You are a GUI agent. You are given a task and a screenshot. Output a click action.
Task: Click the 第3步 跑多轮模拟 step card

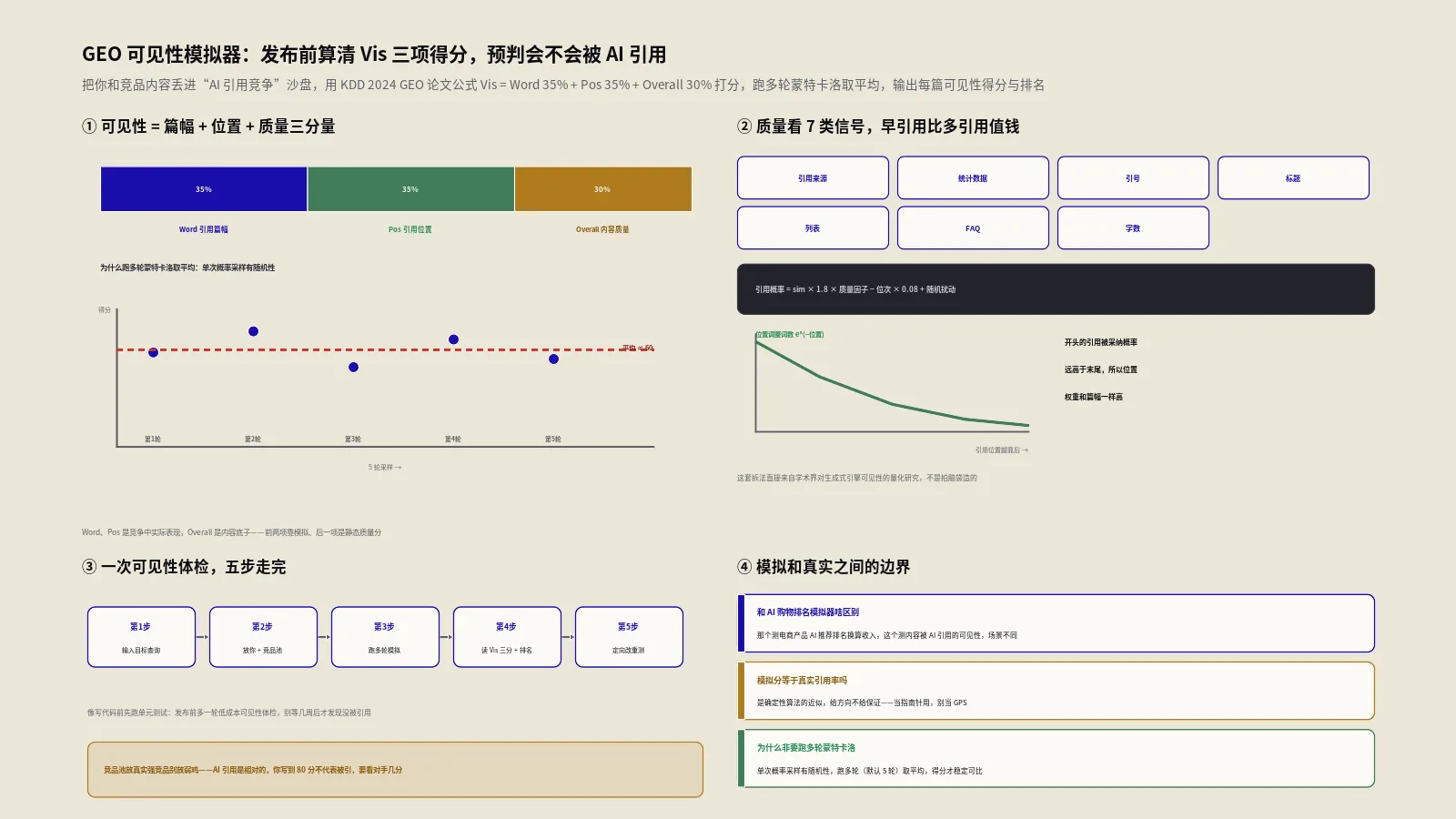(385, 637)
